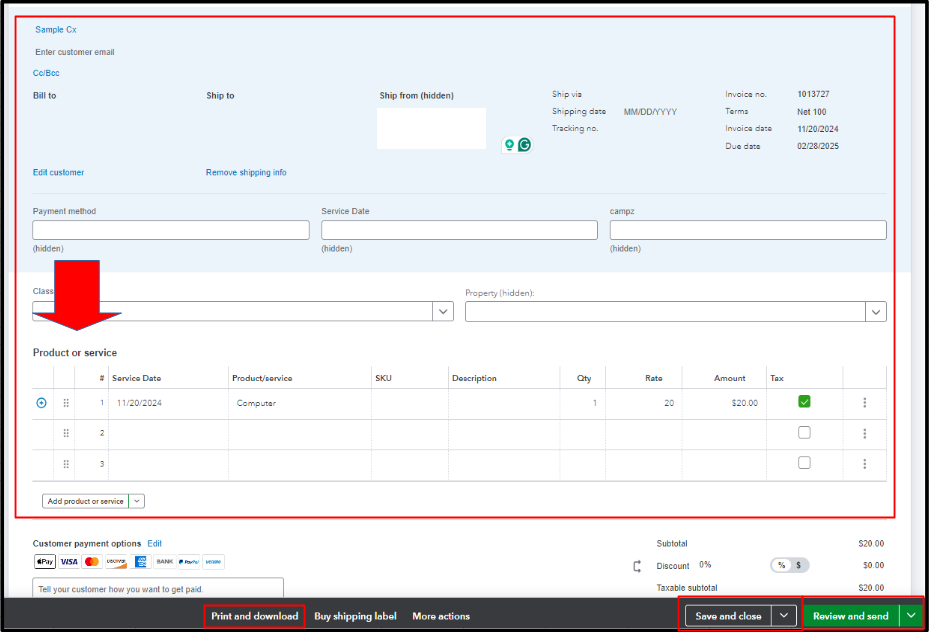Click the add-line plus icon on row 1
The image size is (929, 632).
(41, 402)
